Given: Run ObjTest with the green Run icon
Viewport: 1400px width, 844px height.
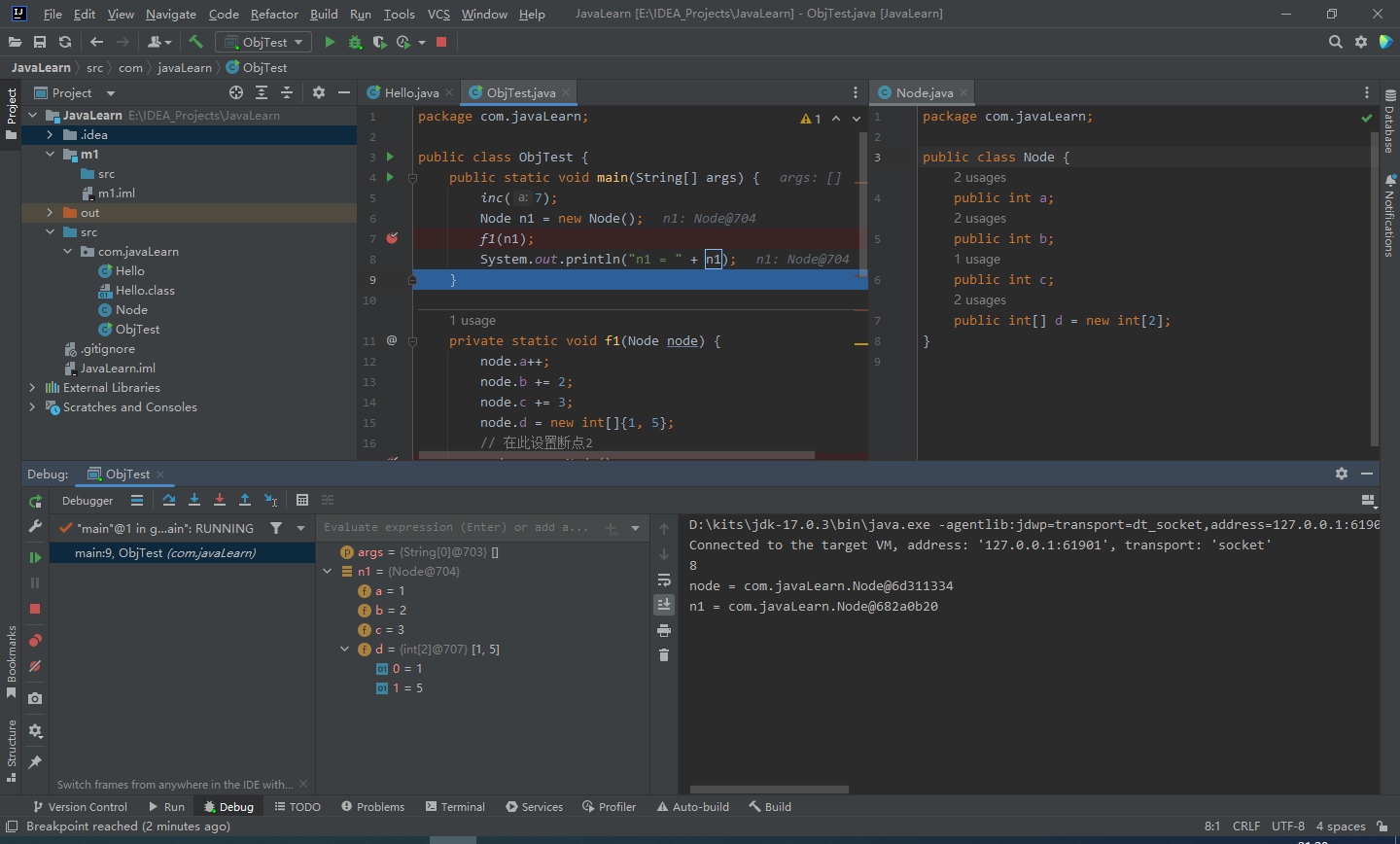Looking at the screenshot, I should tap(330, 42).
